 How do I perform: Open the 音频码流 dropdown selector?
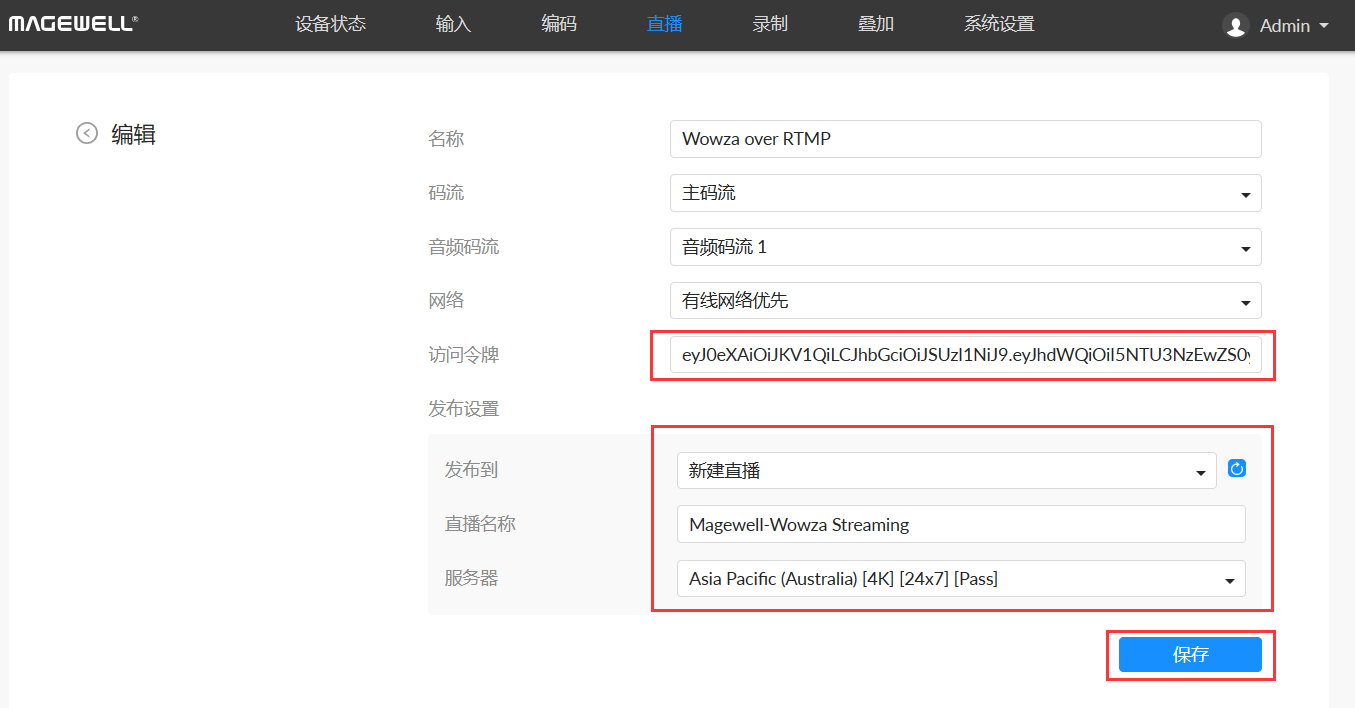965,247
